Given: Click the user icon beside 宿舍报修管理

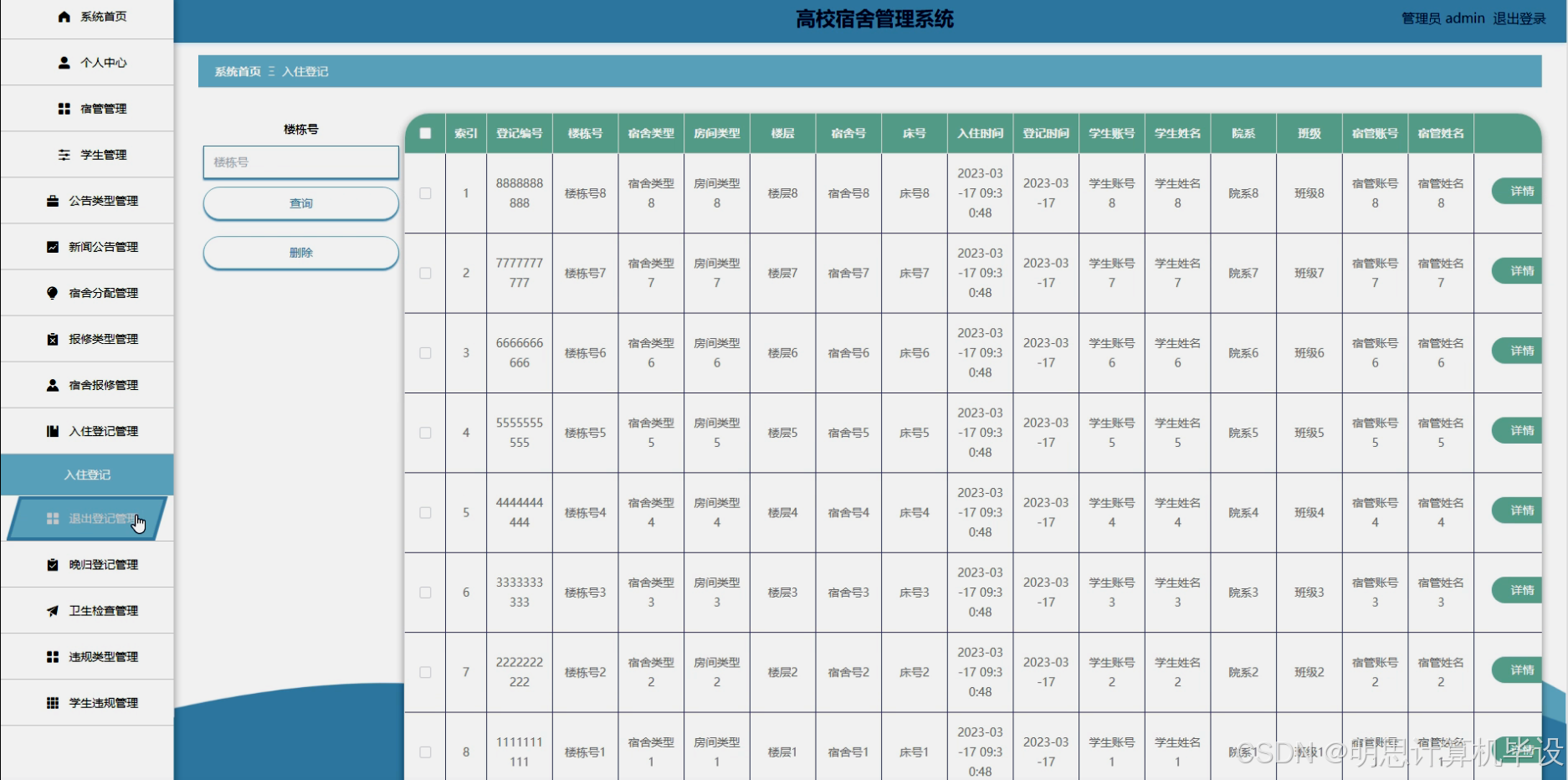Looking at the screenshot, I should 53,385.
